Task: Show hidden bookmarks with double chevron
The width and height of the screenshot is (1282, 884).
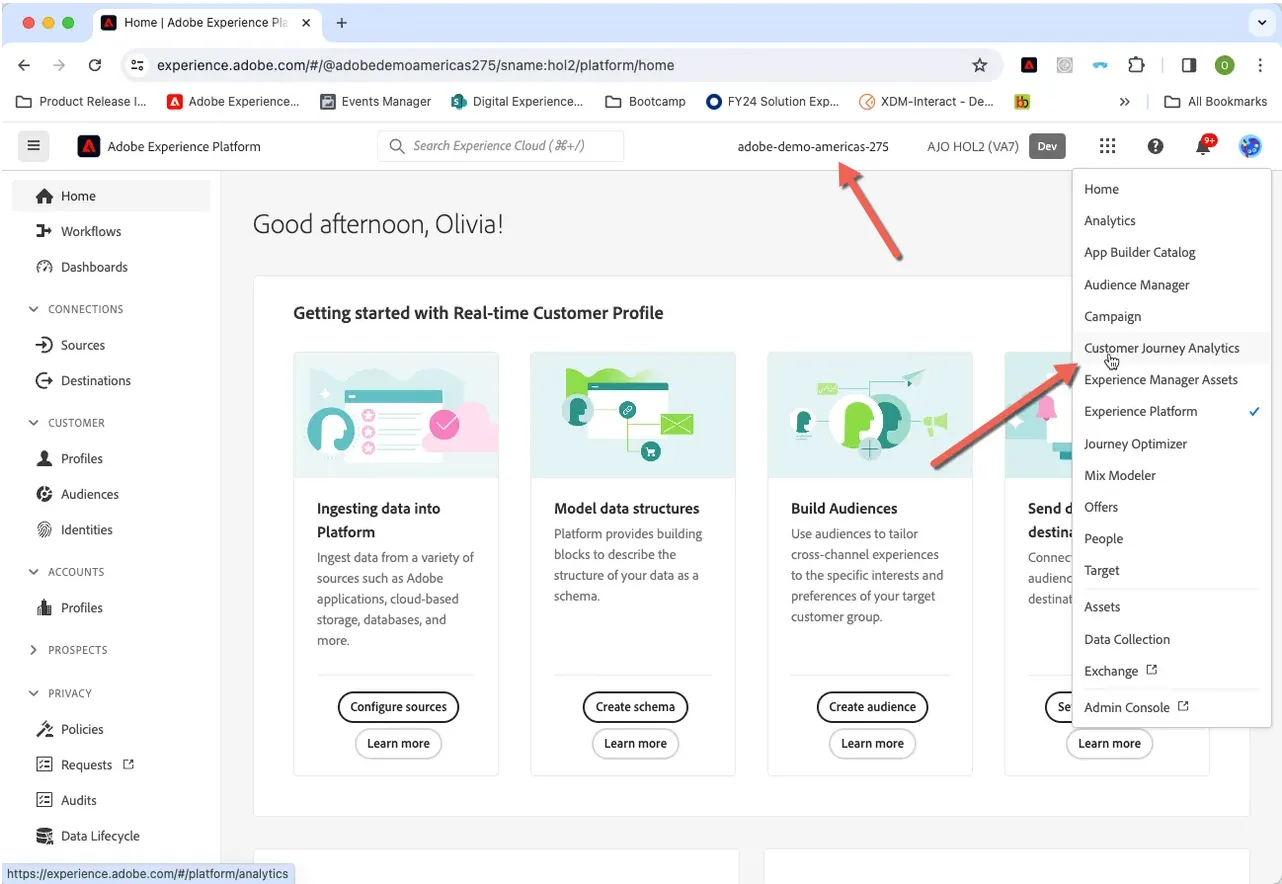Action: [1125, 101]
